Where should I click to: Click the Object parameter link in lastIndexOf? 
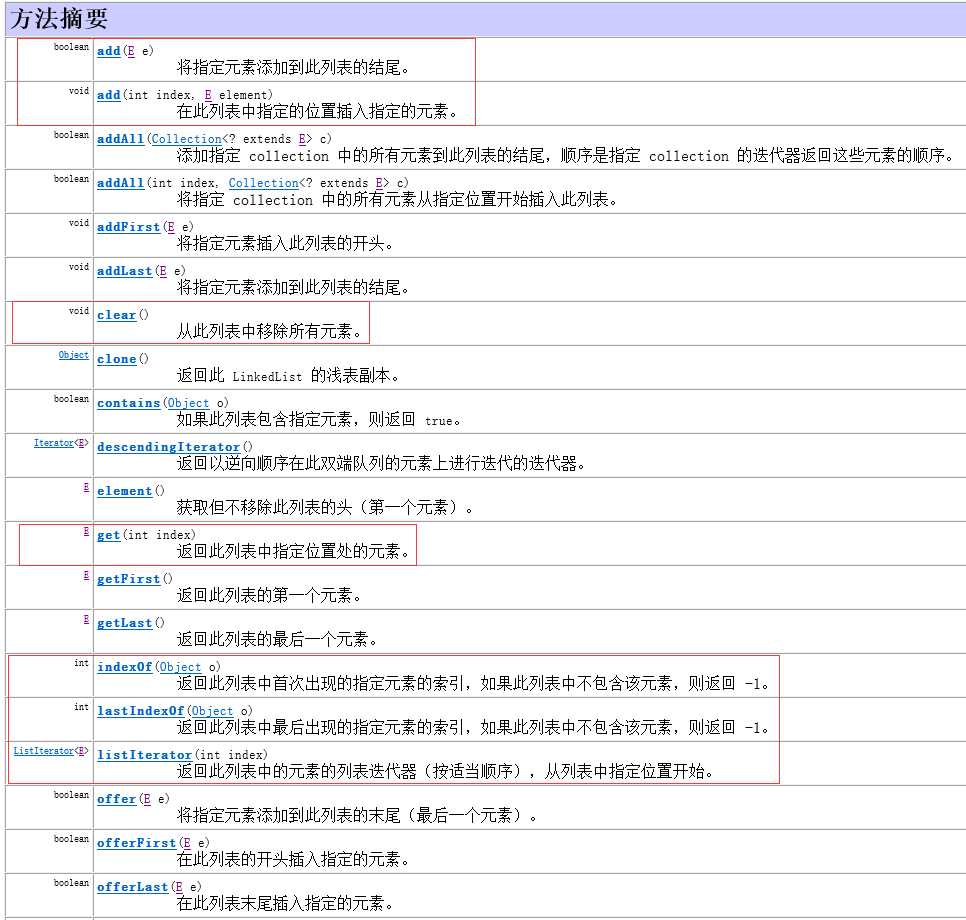pos(213,712)
